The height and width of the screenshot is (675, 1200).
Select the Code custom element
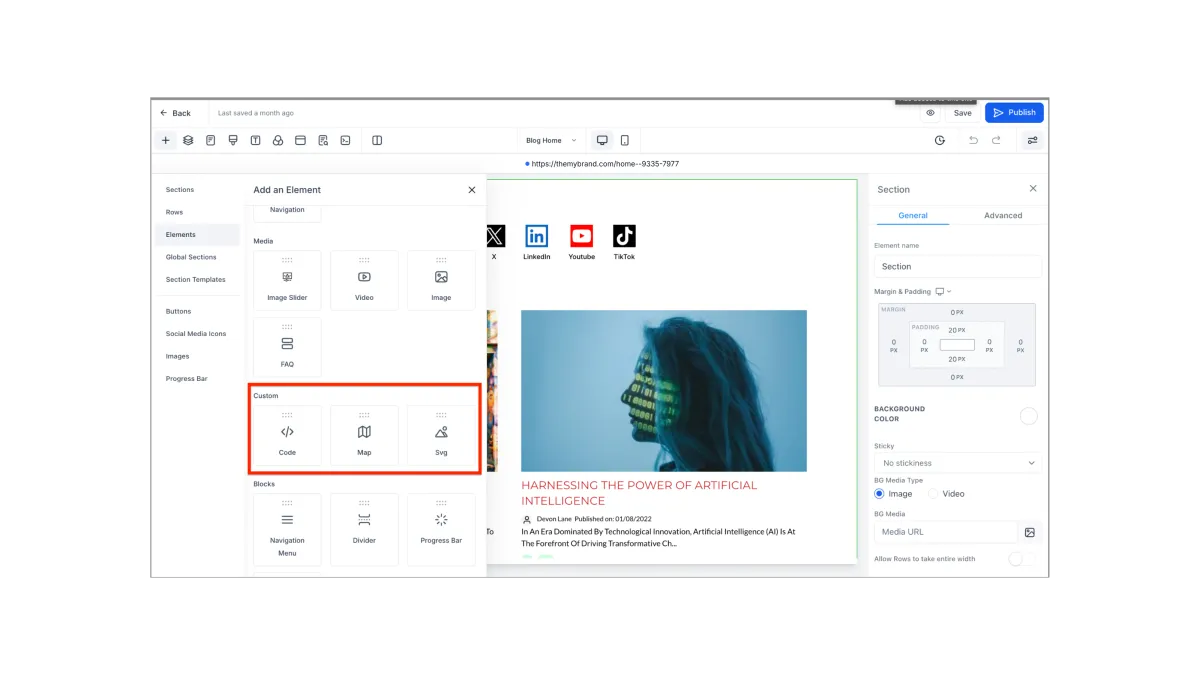(x=287, y=437)
